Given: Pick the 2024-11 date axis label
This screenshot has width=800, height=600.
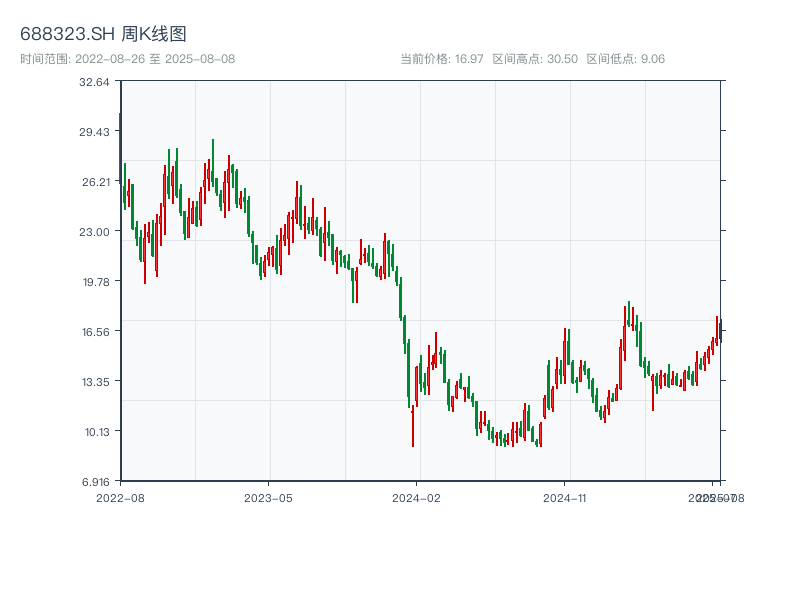Looking at the screenshot, I should click(564, 497).
